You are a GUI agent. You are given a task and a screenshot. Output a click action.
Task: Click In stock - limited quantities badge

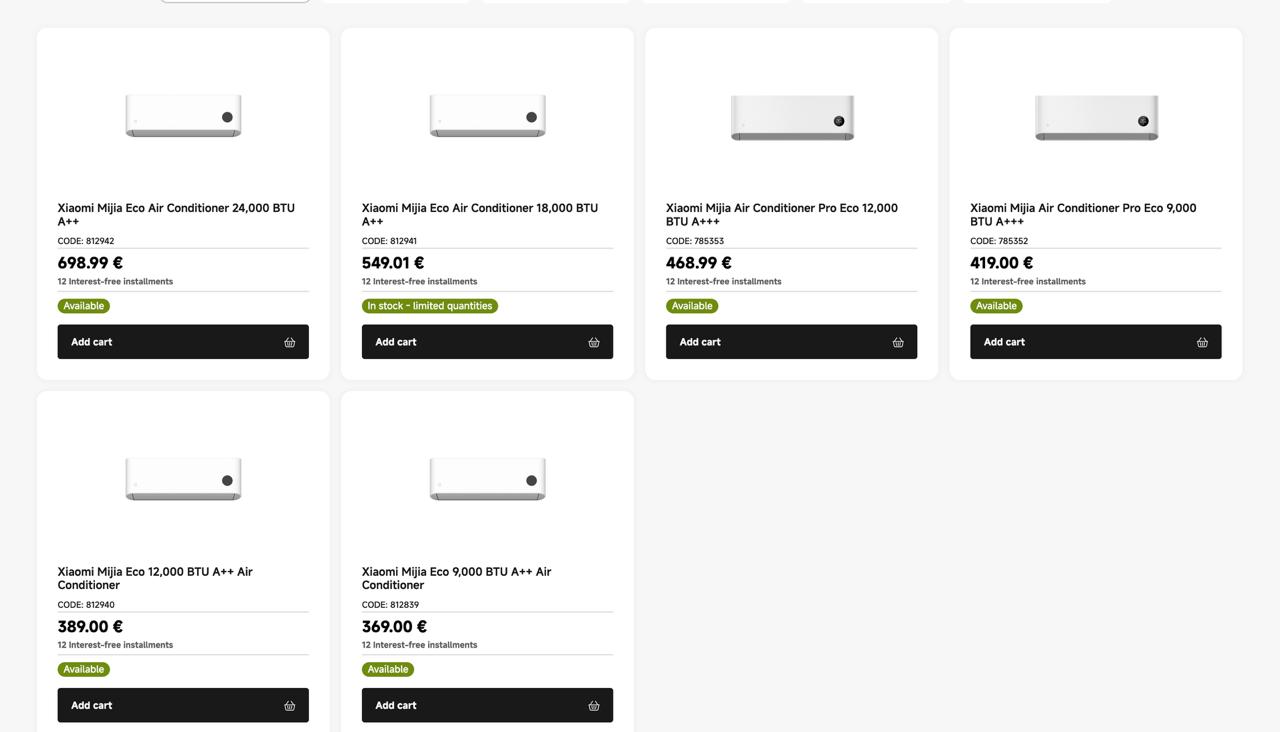tap(430, 306)
